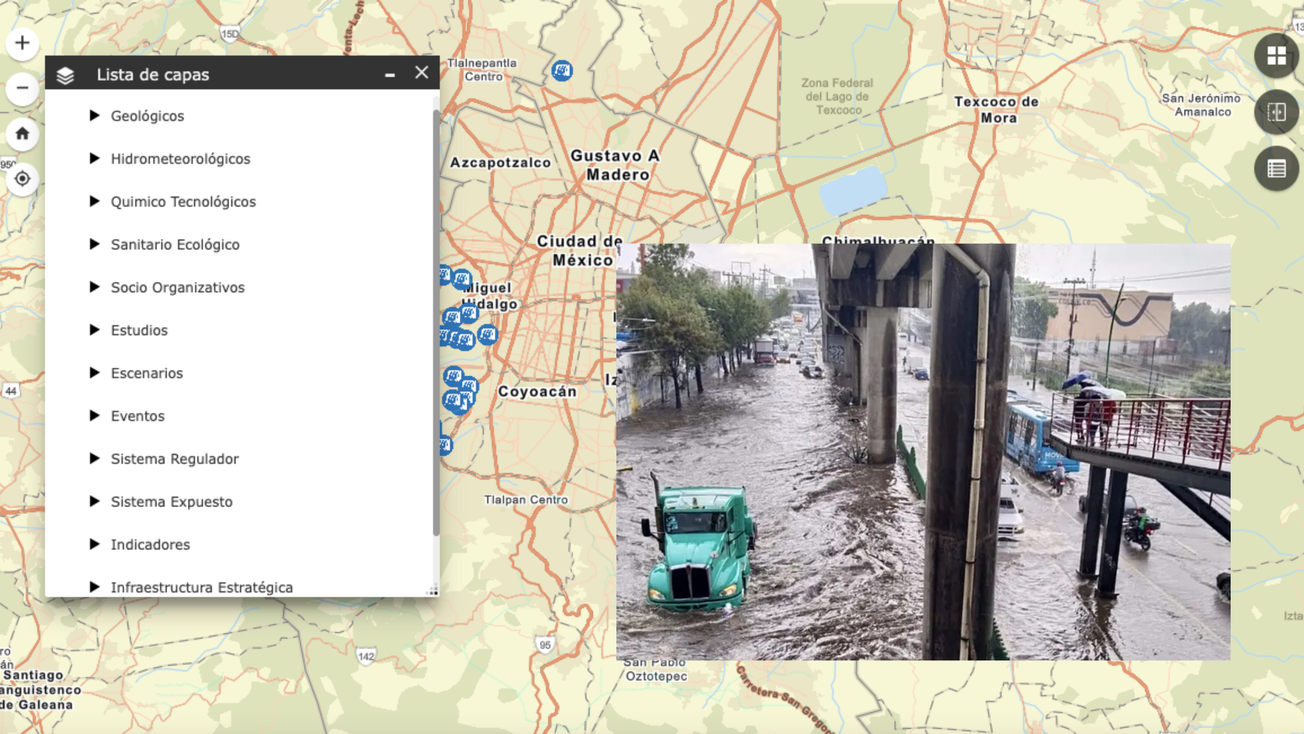
Task: Click the layers stack icon in panel header
Action: pyautogui.click(x=66, y=75)
